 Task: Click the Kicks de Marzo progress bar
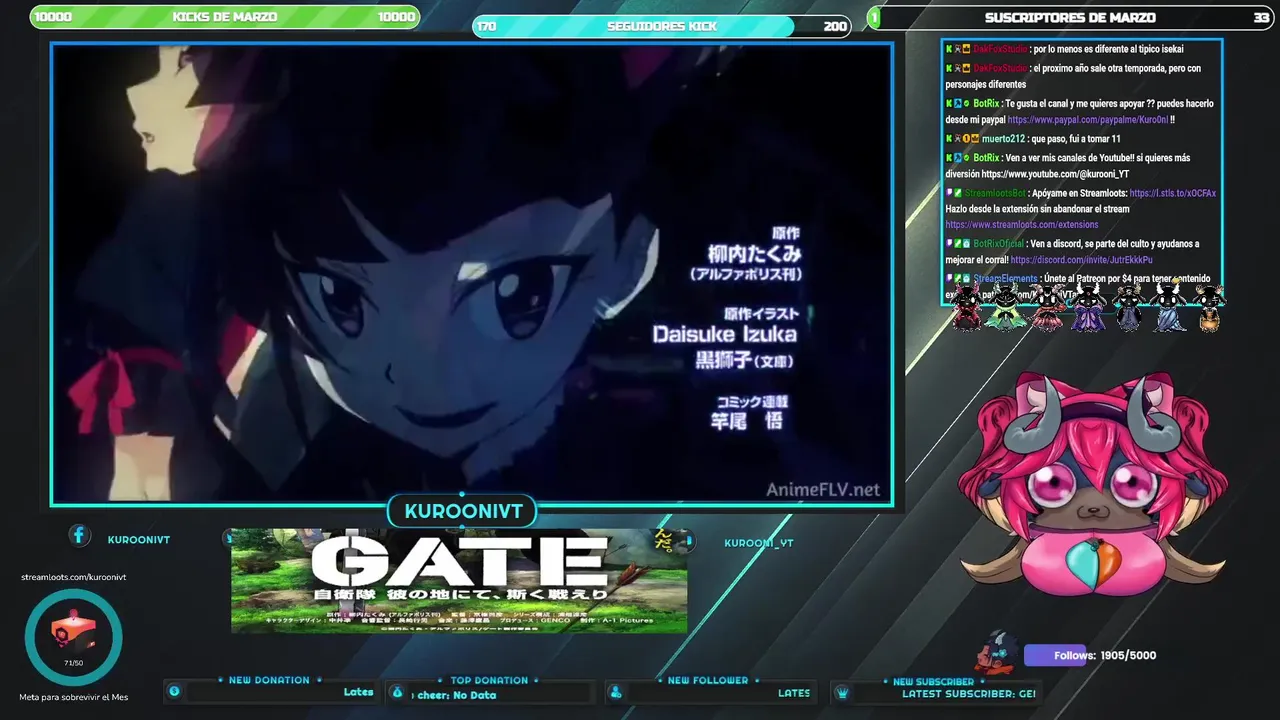point(224,16)
